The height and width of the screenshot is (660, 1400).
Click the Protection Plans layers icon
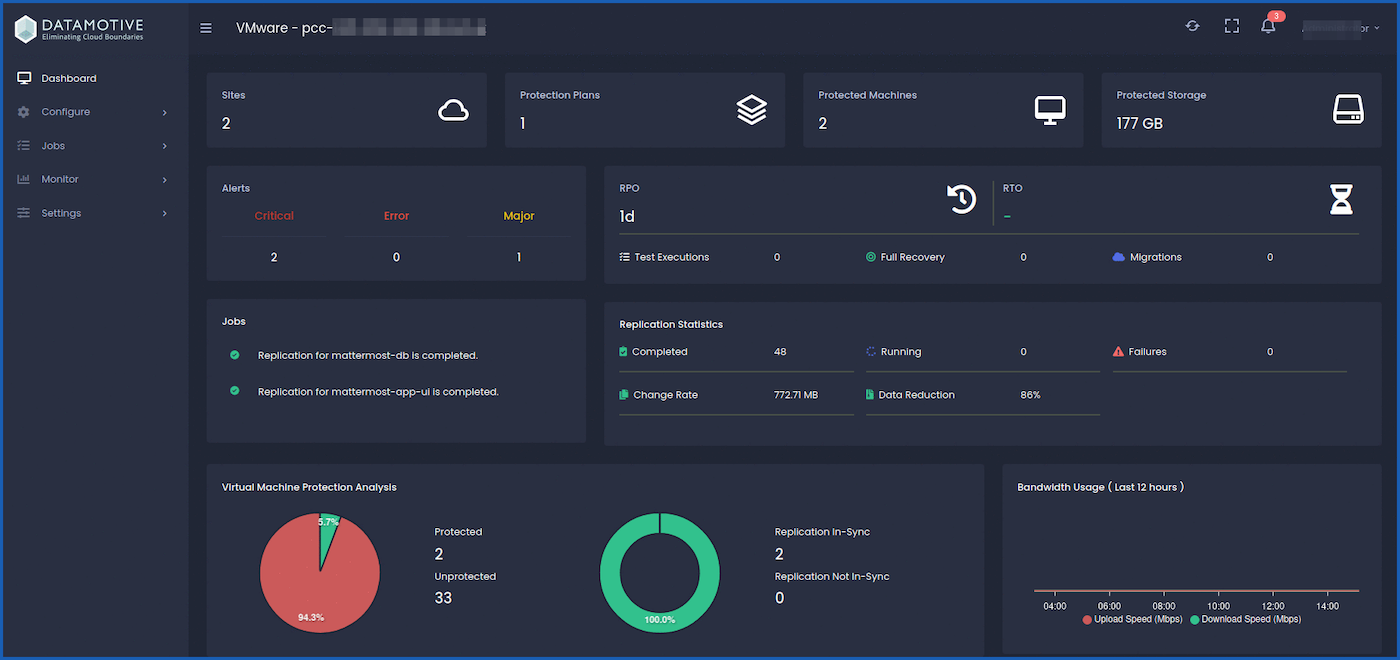pos(751,110)
